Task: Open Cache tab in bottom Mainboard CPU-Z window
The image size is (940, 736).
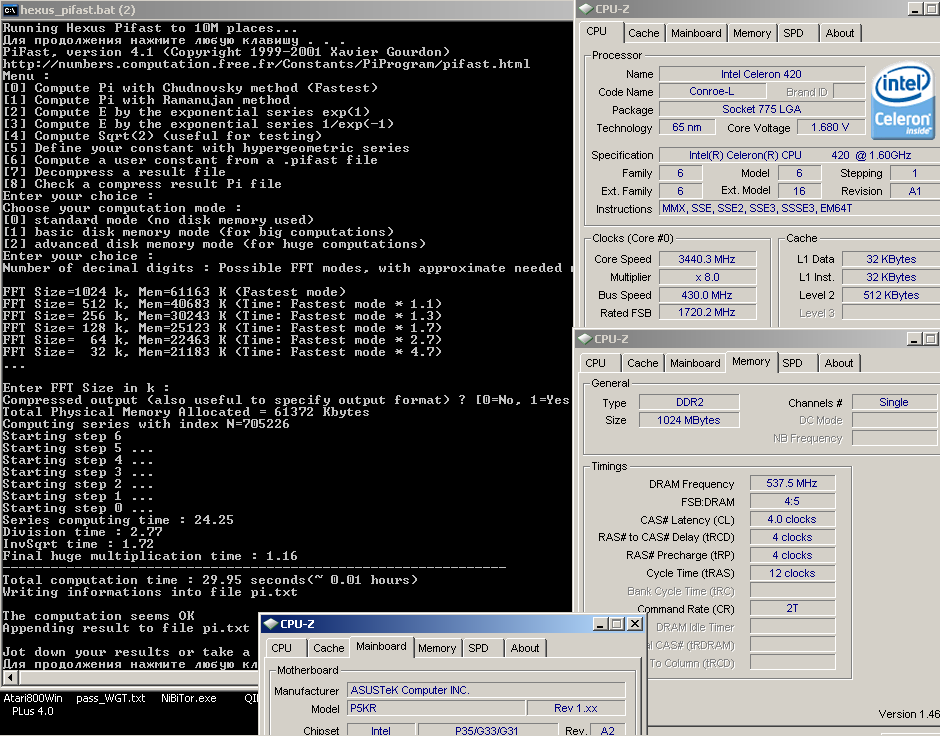Action: pyautogui.click(x=329, y=648)
